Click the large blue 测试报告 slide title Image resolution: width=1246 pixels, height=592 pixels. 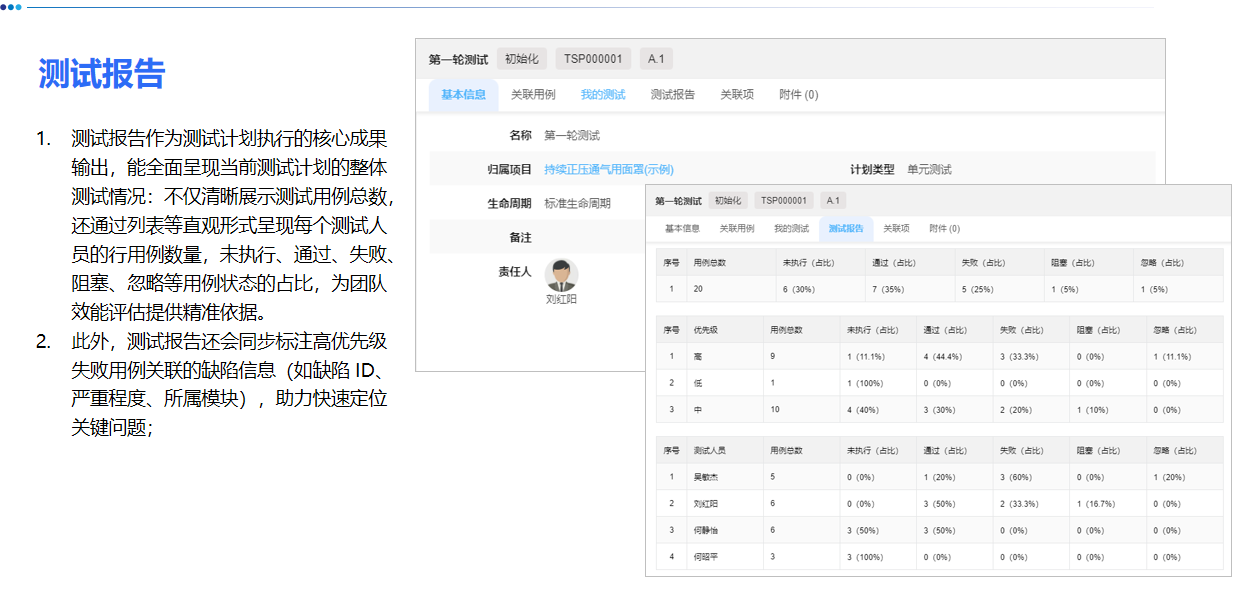(x=101, y=74)
